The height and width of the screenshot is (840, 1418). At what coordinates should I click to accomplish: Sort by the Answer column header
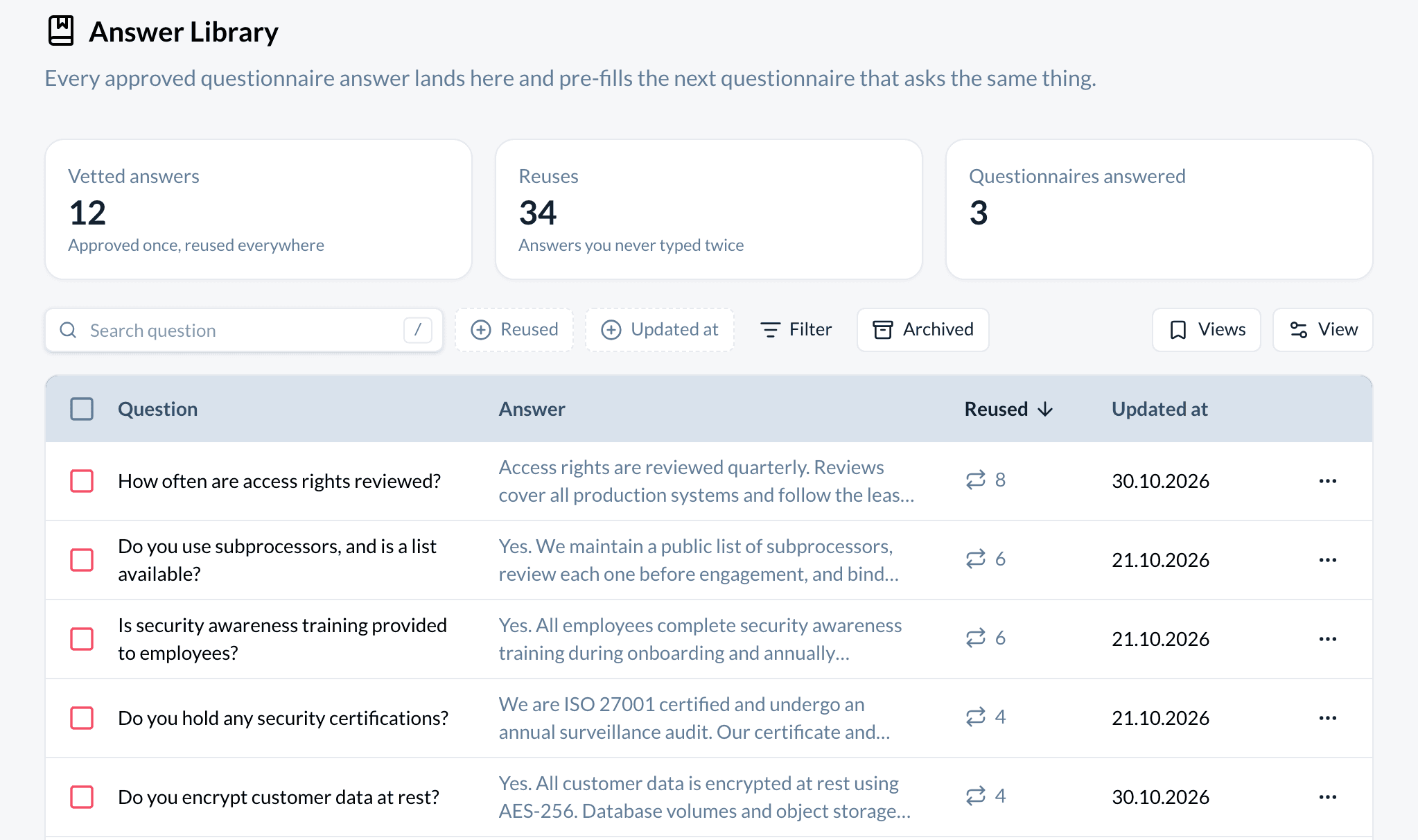pyautogui.click(x=532, y=409)
